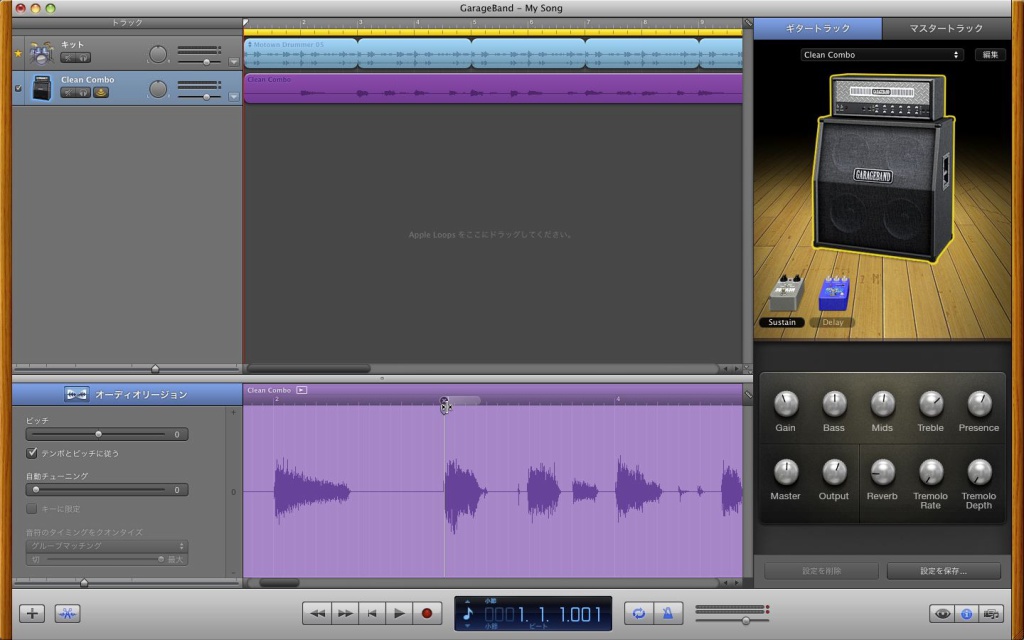Switch to the ギタートラック tab
1024x640 pixels.
click(818, 28)
